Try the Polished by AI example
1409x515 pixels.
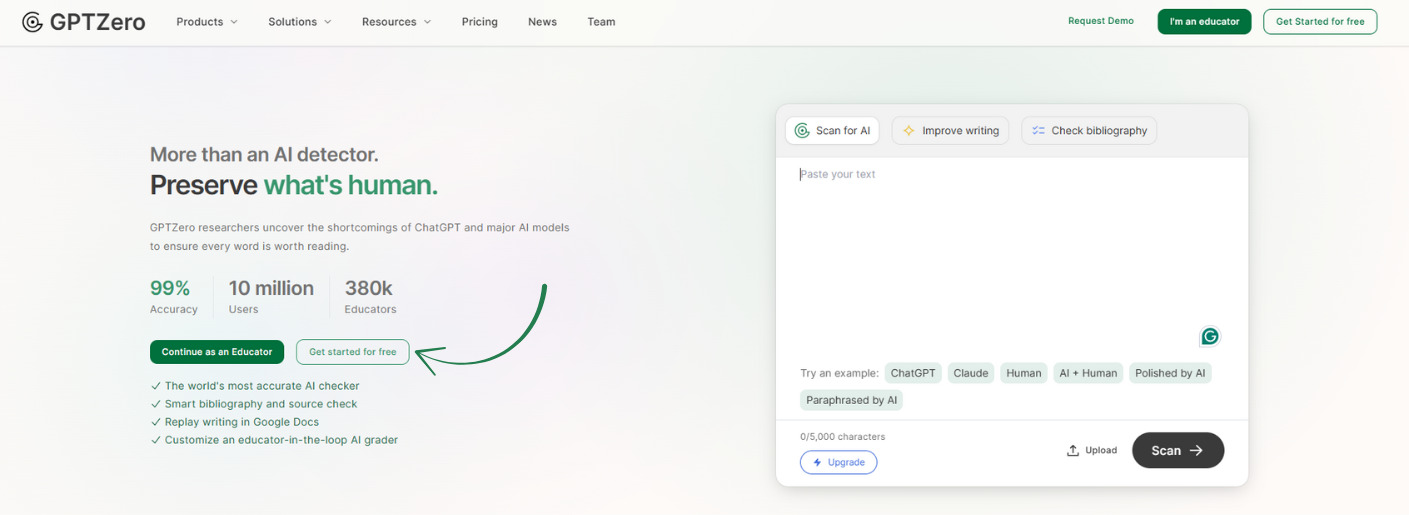pos(1170,373)
